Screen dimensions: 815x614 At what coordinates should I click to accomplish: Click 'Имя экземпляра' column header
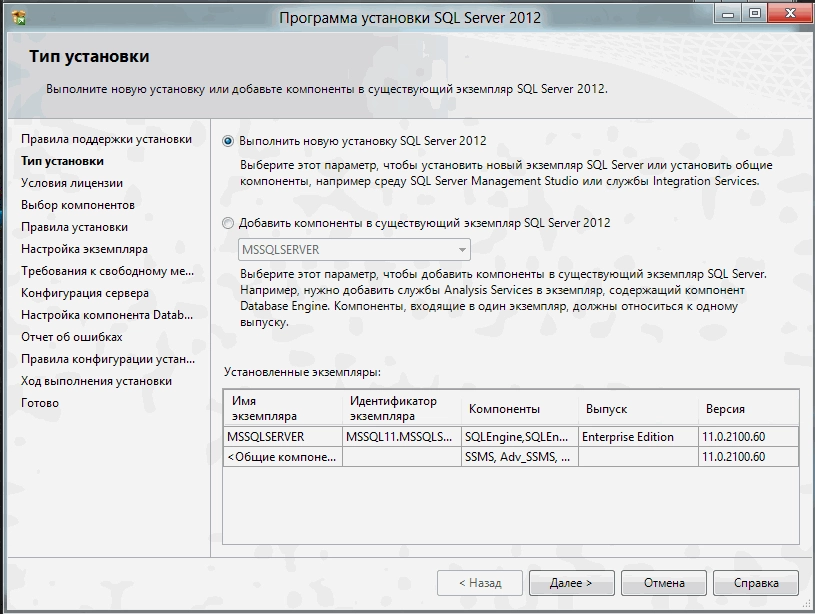pos(283,408)
